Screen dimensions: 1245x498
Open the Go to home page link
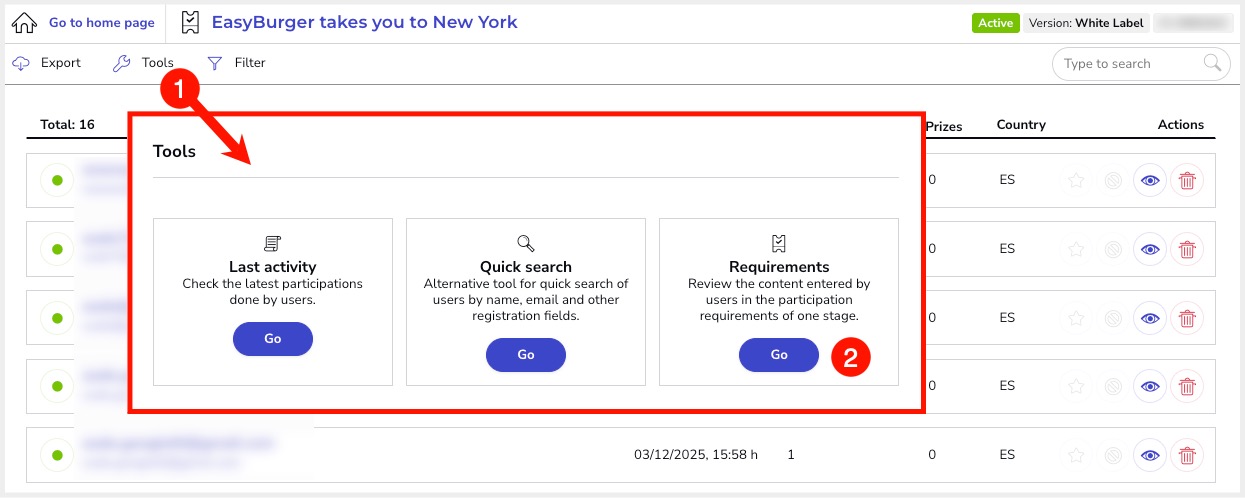[x=101, y=23]
